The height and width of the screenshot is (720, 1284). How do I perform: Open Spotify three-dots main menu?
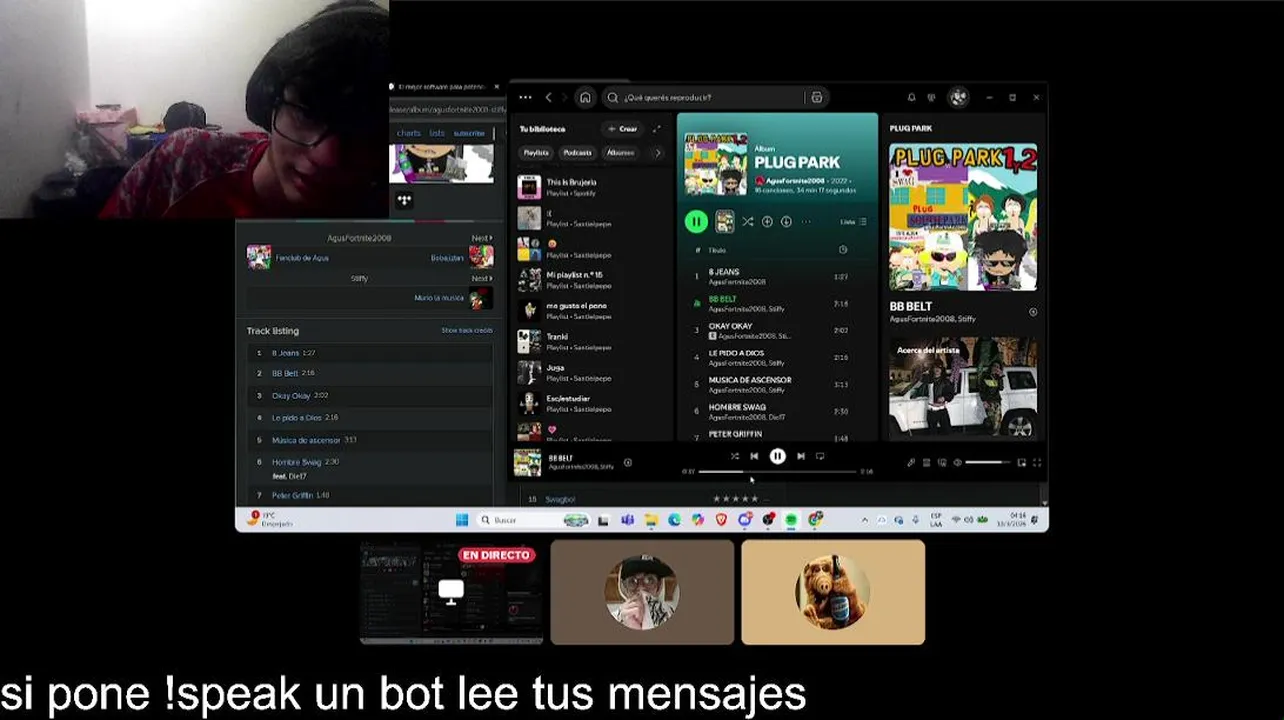[x=525, y=97]
